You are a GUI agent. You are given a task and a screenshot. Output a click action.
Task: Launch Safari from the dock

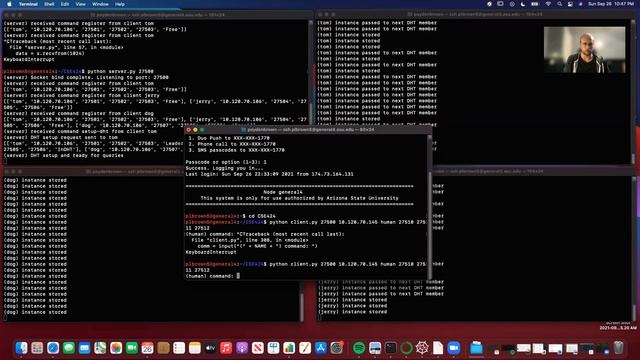pos(53,348)
